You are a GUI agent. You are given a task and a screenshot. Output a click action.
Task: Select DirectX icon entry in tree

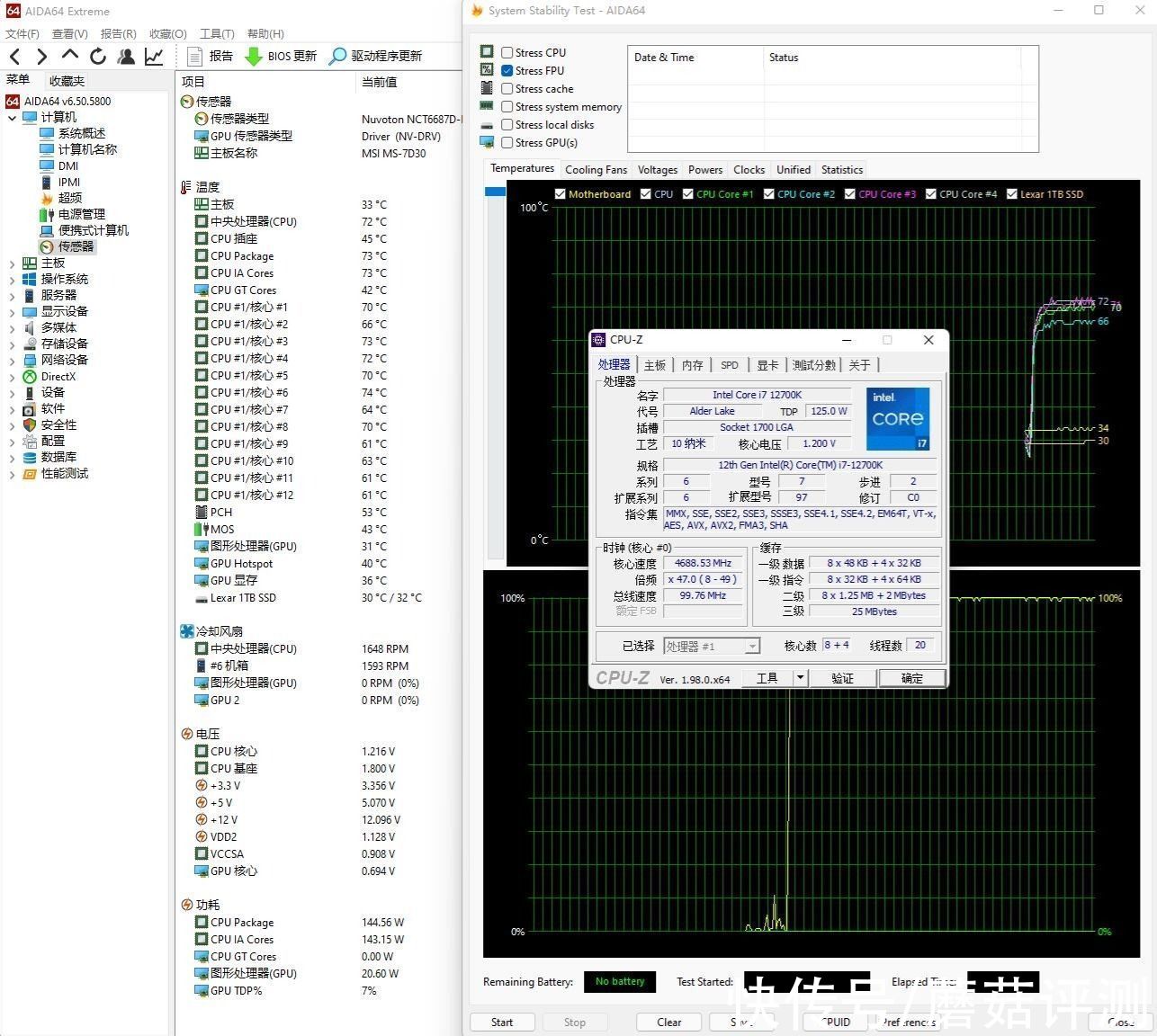[31, 377]
